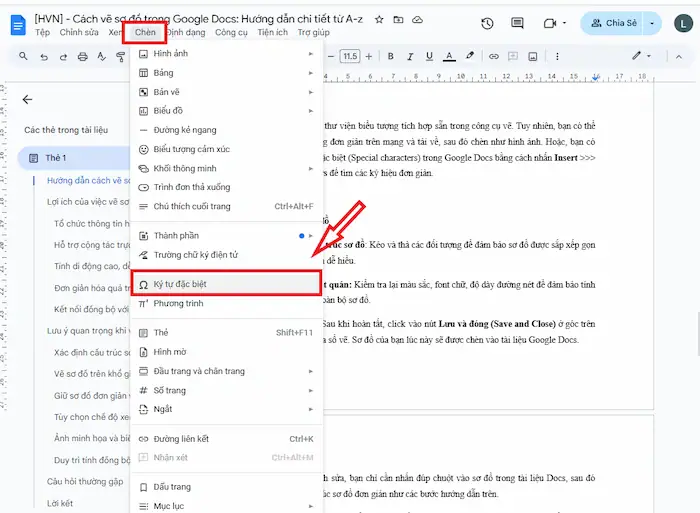Expand Mục lục submenu
Screen dimensions: 700x513
[x=226, y=506]
